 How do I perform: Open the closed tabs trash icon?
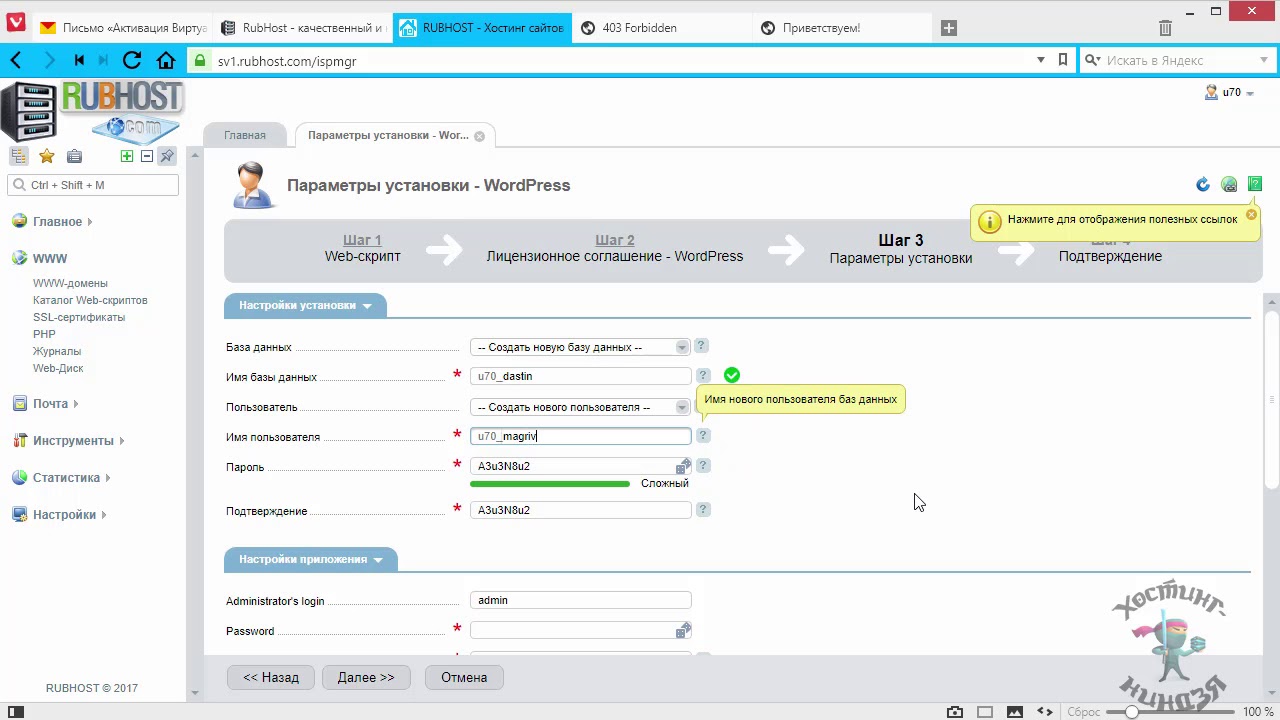(1165, 28)
